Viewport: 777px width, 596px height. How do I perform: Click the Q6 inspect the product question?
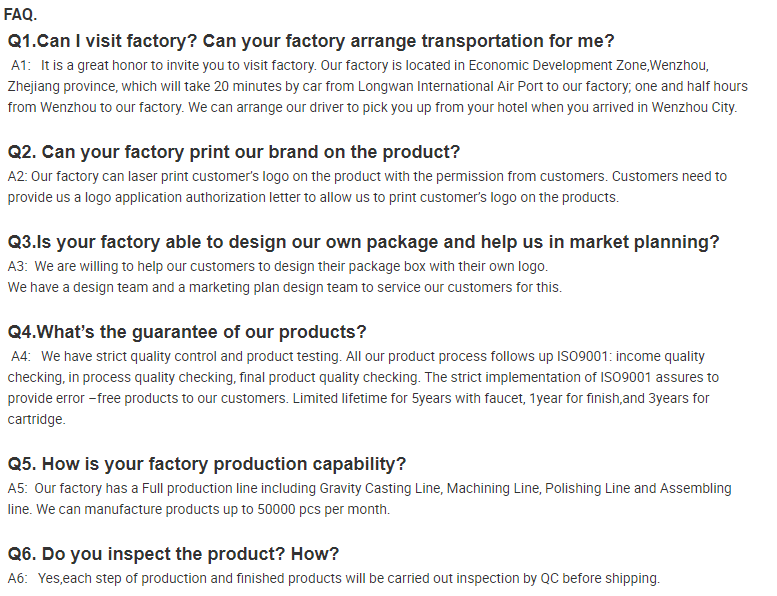173,554
